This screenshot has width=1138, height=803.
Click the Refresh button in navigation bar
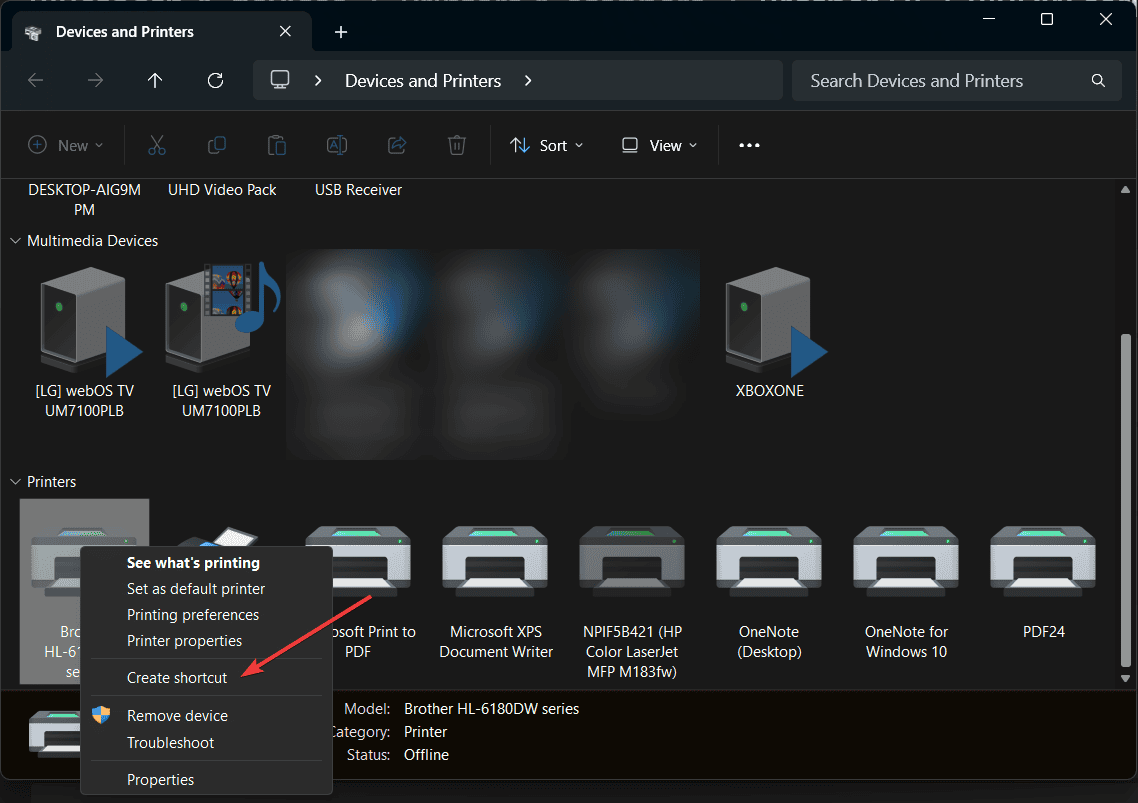point(215,81)
